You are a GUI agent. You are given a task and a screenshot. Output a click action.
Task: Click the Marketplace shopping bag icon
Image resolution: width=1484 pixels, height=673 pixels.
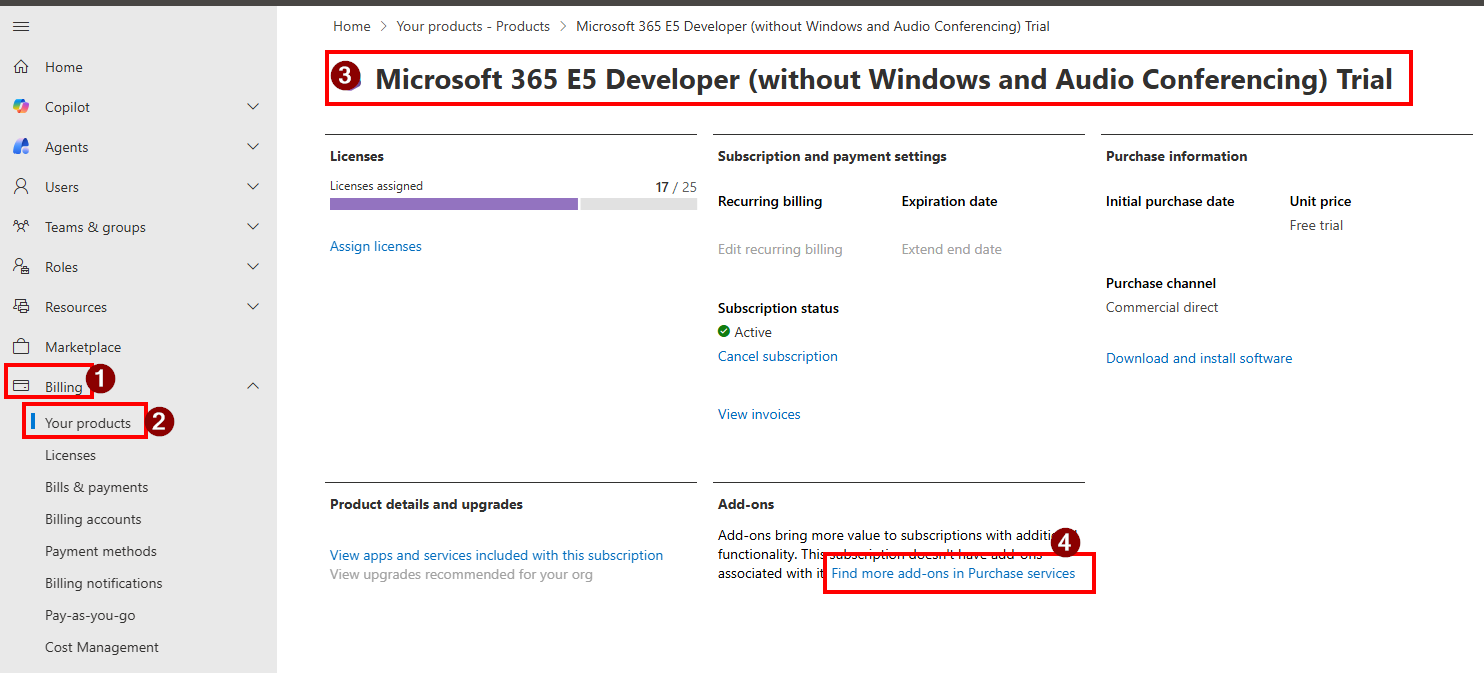tap(21, 347)
